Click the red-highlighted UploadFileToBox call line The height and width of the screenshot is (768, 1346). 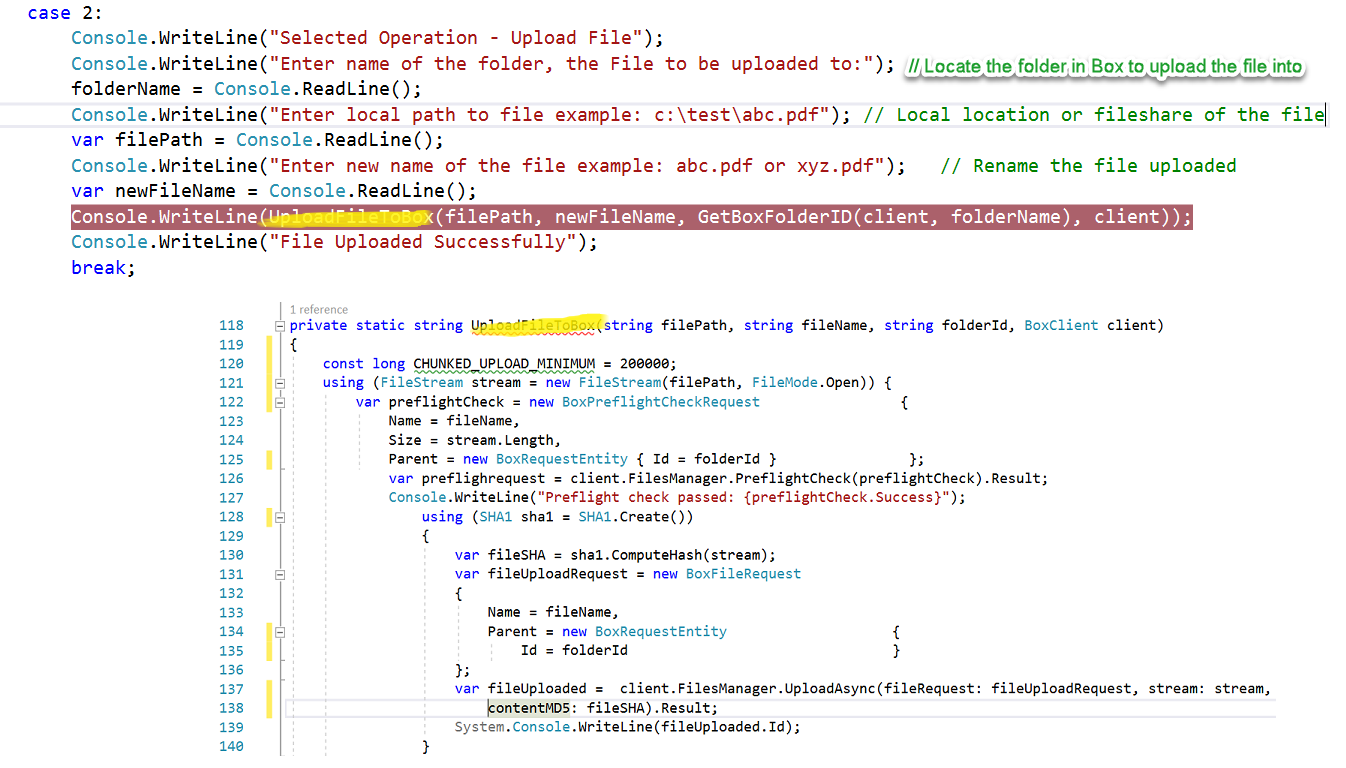pos(600,216)
